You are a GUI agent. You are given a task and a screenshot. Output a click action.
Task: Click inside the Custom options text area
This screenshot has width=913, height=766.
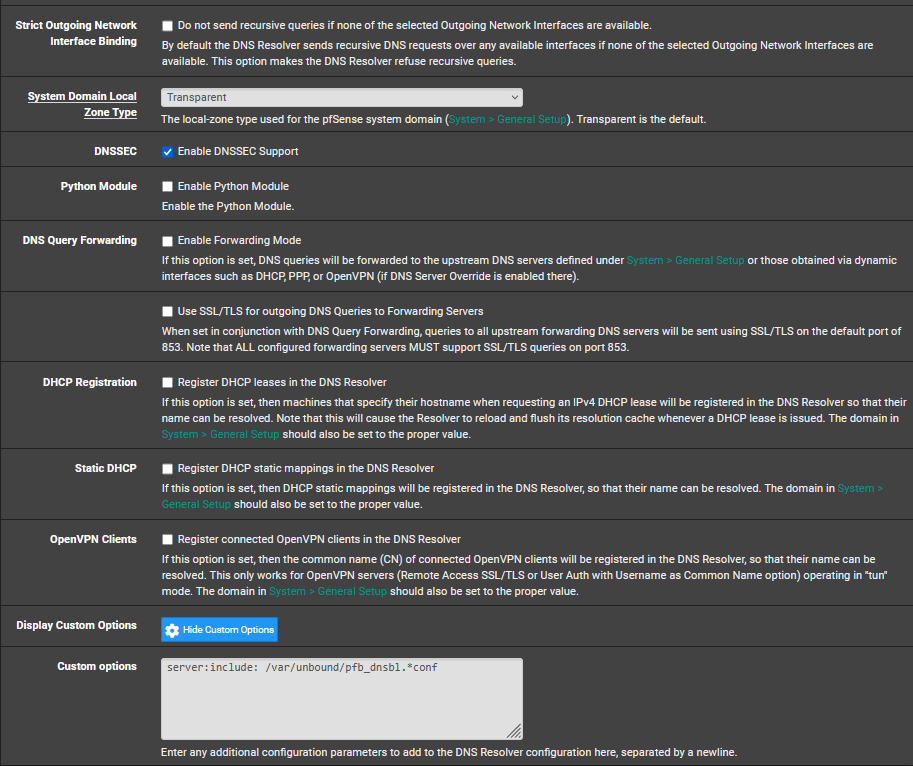click(x=341, y=698)
